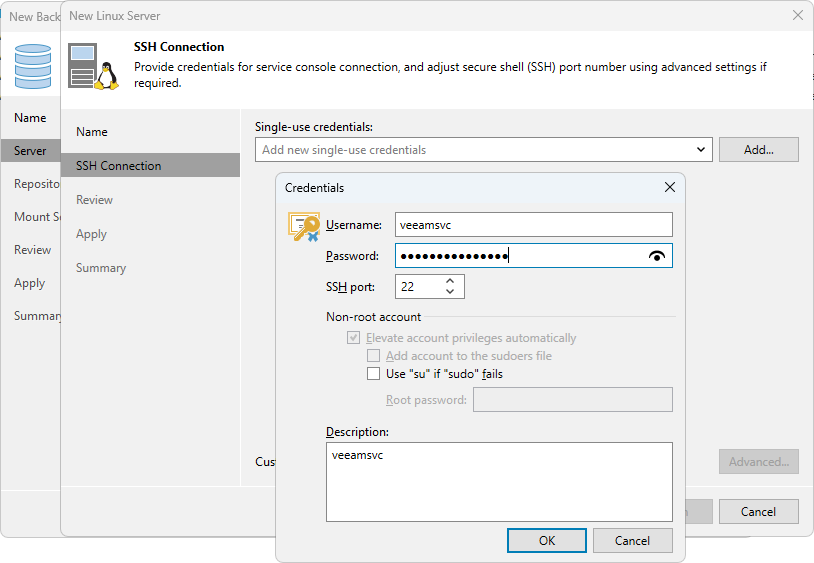814x563 pixels.
Task: Click the blue database repository icon
Action: click(33, 66)
